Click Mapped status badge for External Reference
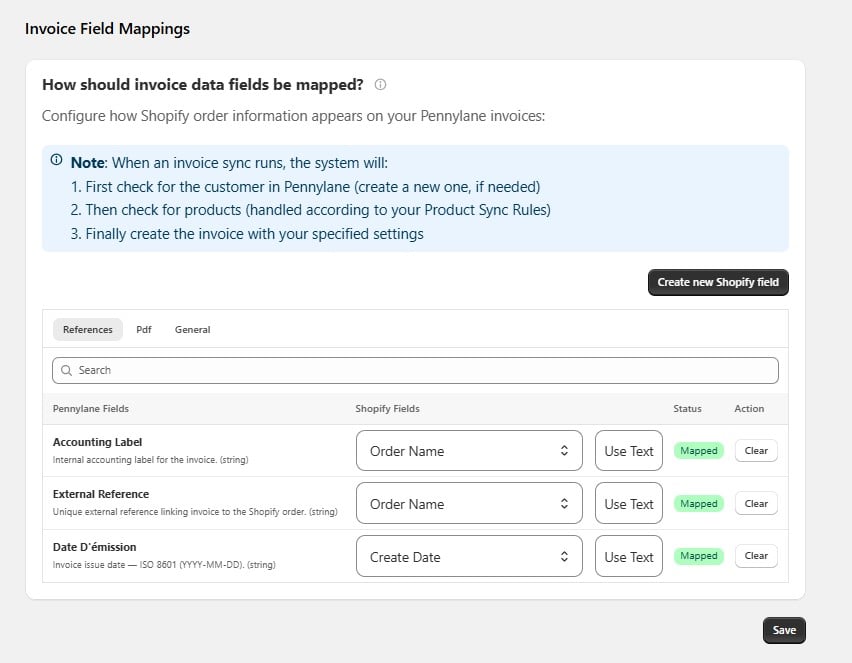This screenshot has width=852, height=663. pos(699,504)
